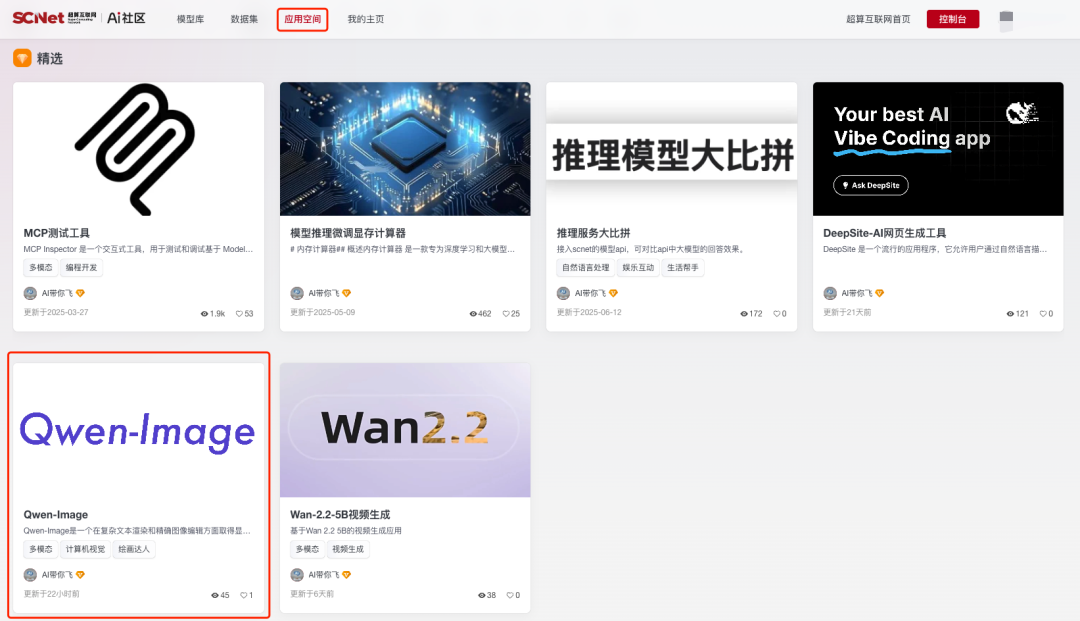This screenshot has width=1080, height=621.
Task: Click author avatar on Wan-2.2 card
Action: [297, 575]
